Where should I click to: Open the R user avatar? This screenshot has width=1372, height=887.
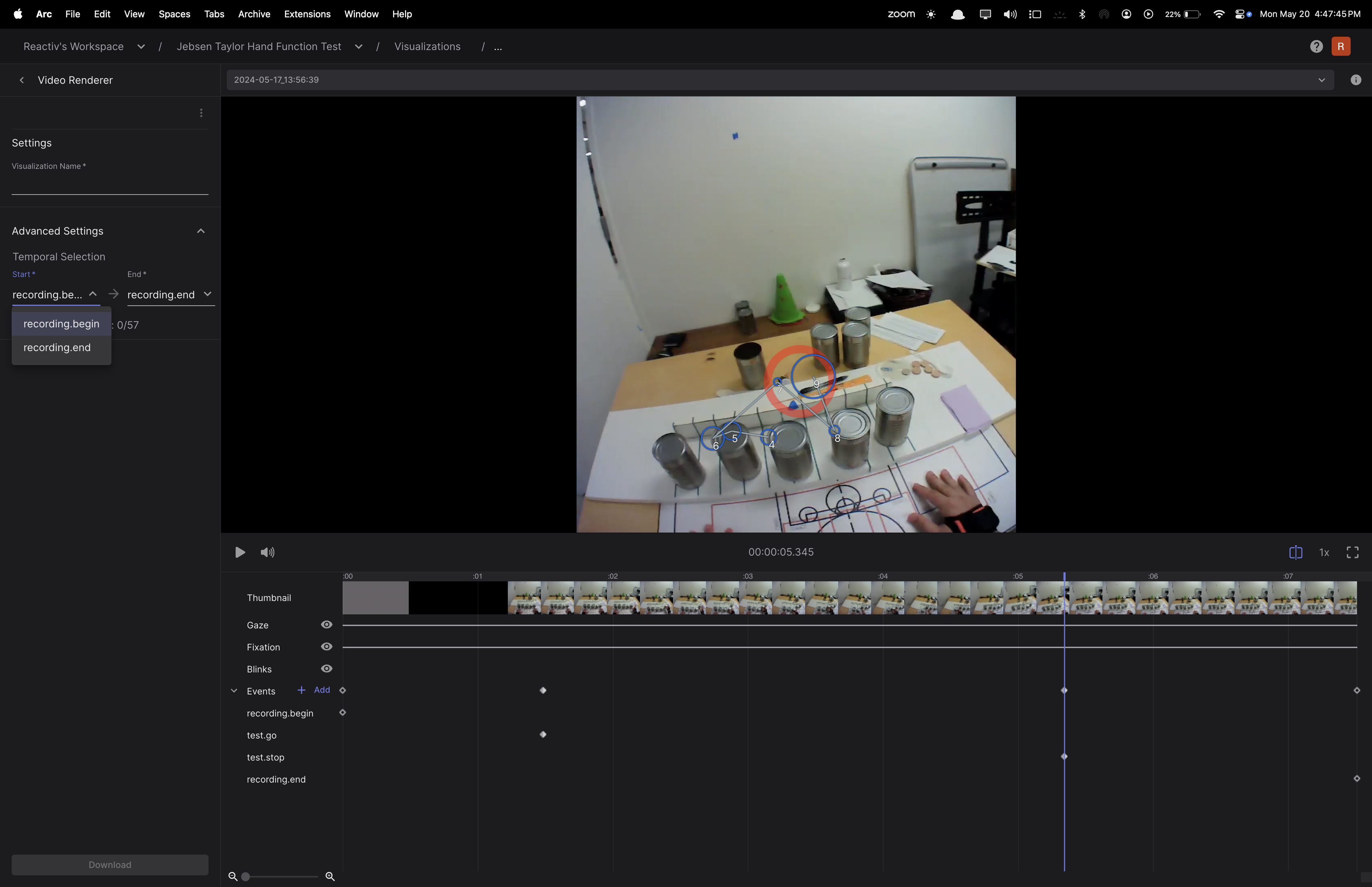1341,47
